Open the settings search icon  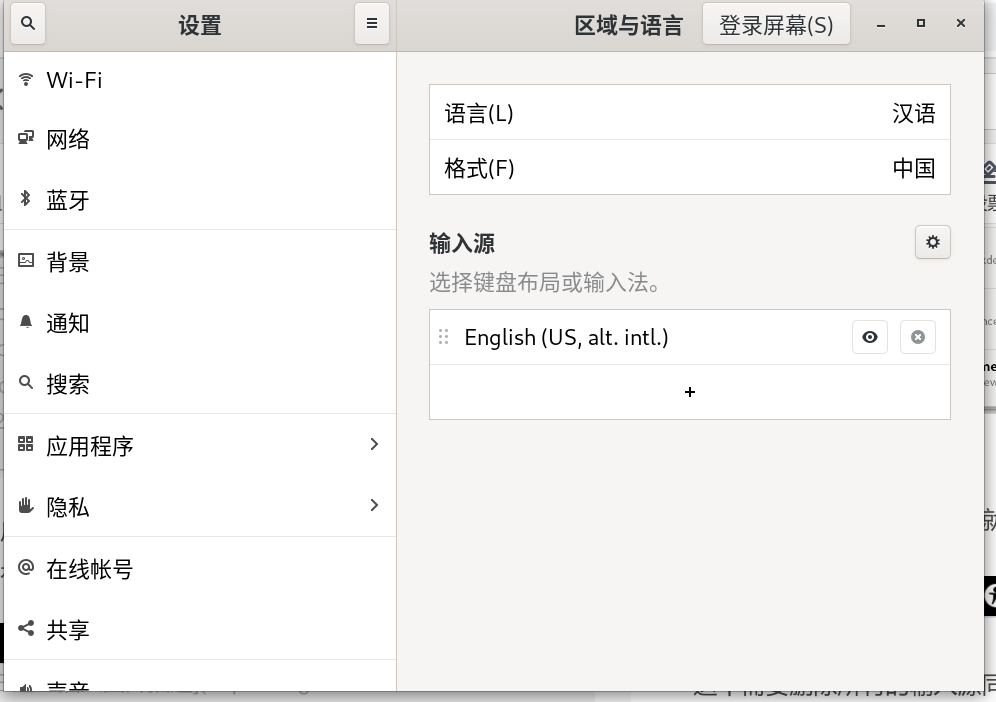tap(27, 23)
